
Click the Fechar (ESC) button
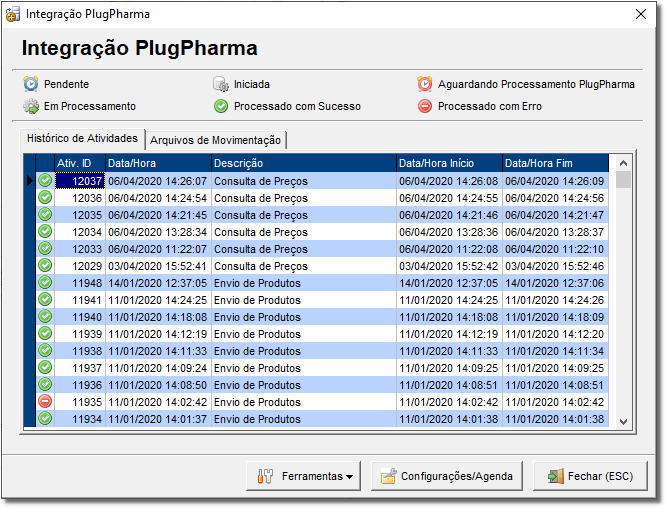pyautogui.click(x=590, y=476)
